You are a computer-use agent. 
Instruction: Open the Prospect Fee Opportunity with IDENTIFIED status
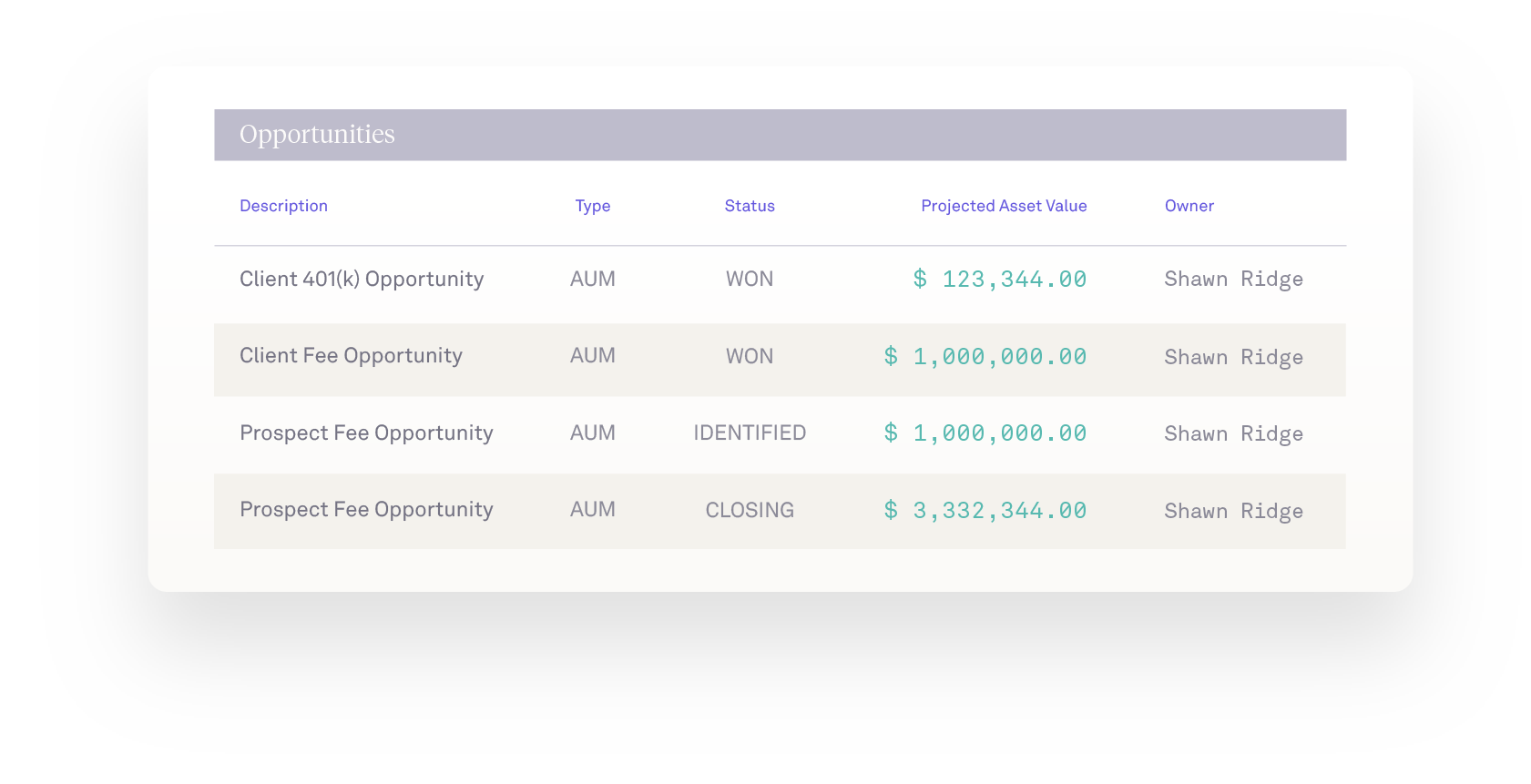(366, 433)
